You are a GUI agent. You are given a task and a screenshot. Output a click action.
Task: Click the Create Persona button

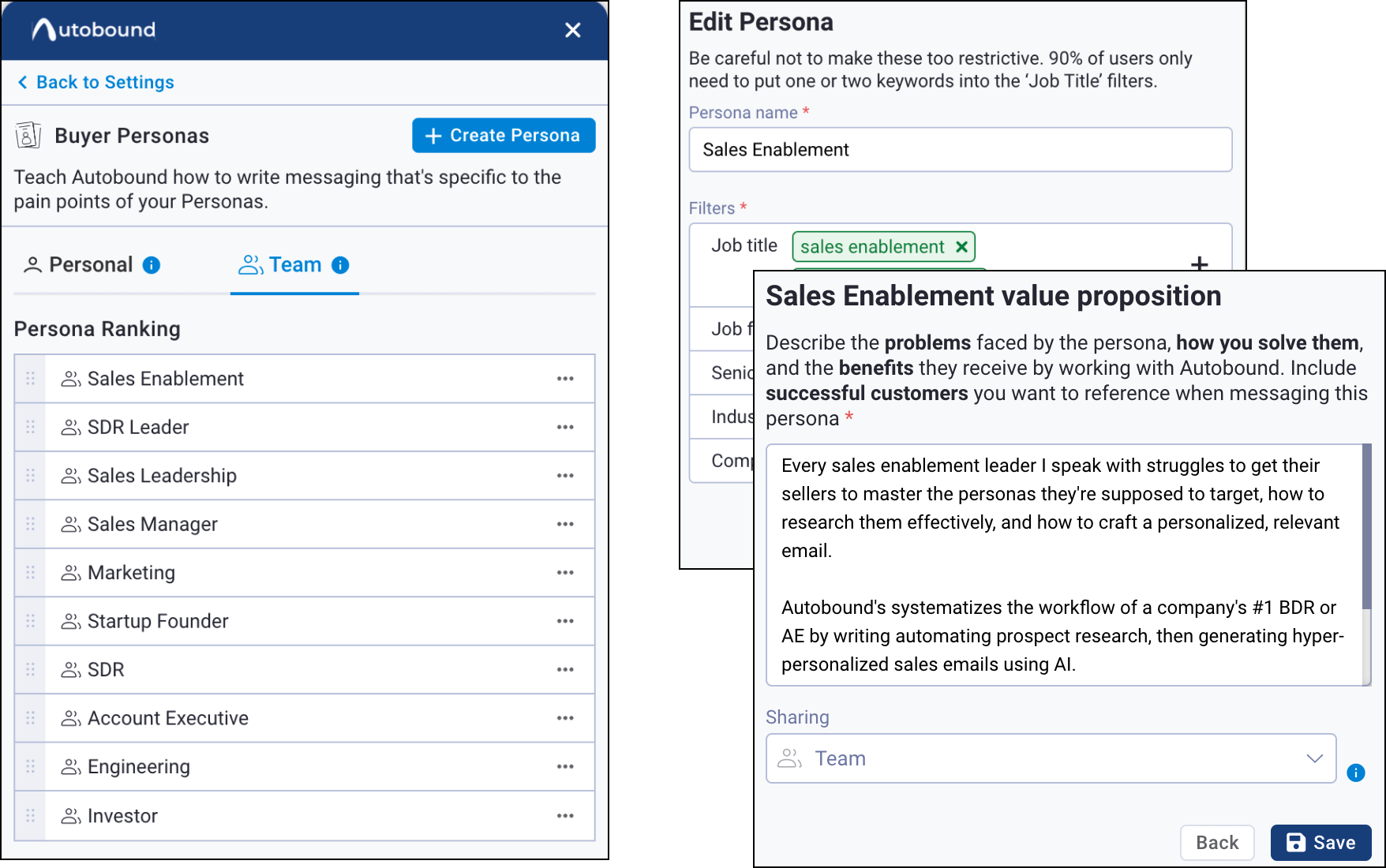click(503, 136)
